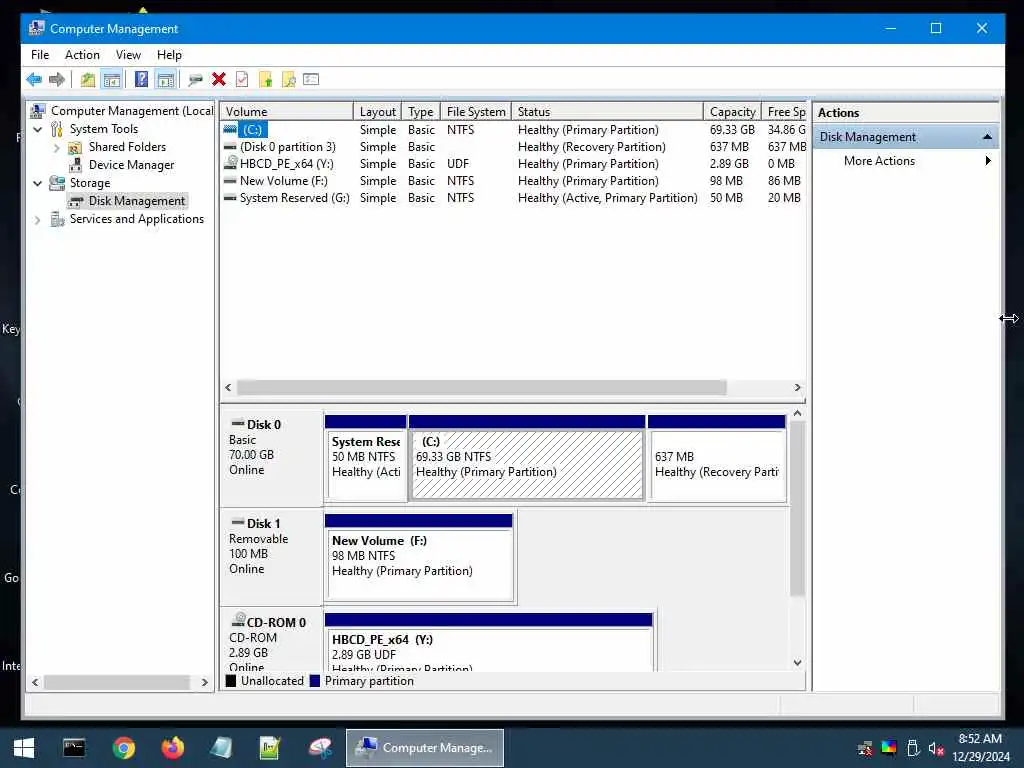The height and width of the screenshot is (768, 1024).
Task: Launch Firefox from taskbar
Action: click(172, 748)
